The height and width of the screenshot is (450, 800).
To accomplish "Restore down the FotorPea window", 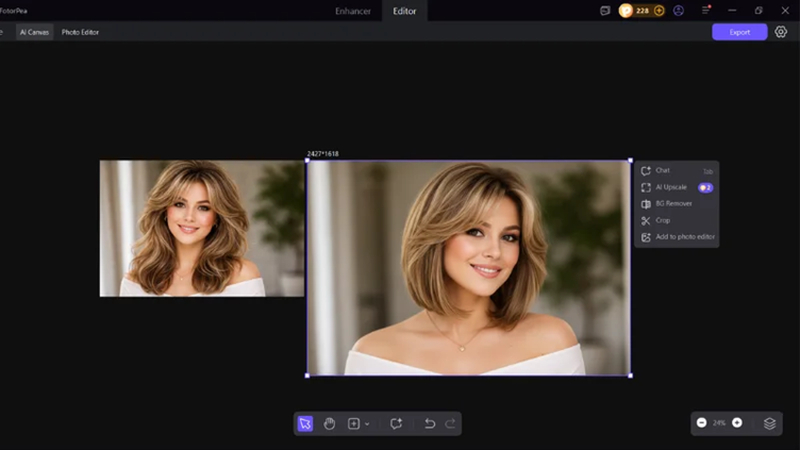I will (x=759, y=10).
